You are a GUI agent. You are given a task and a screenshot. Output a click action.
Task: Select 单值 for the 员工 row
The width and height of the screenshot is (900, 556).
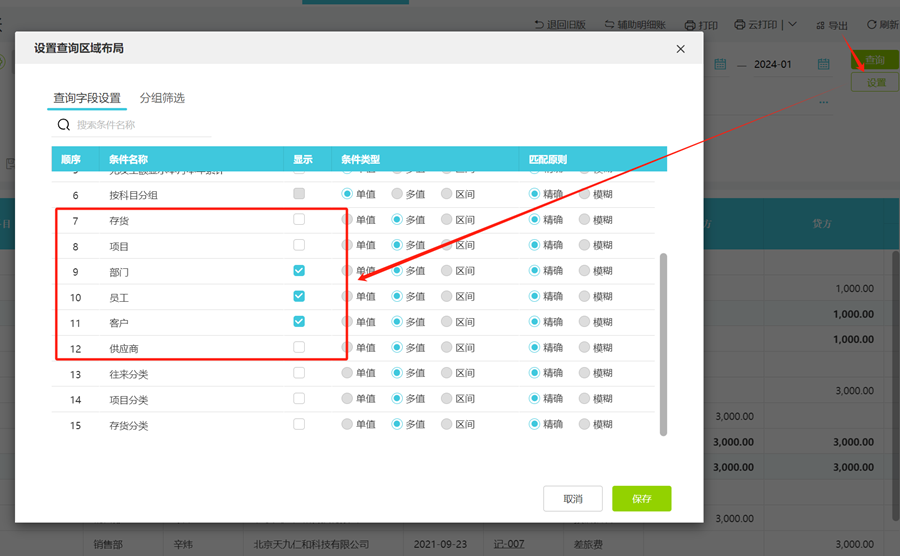point(347,296)
